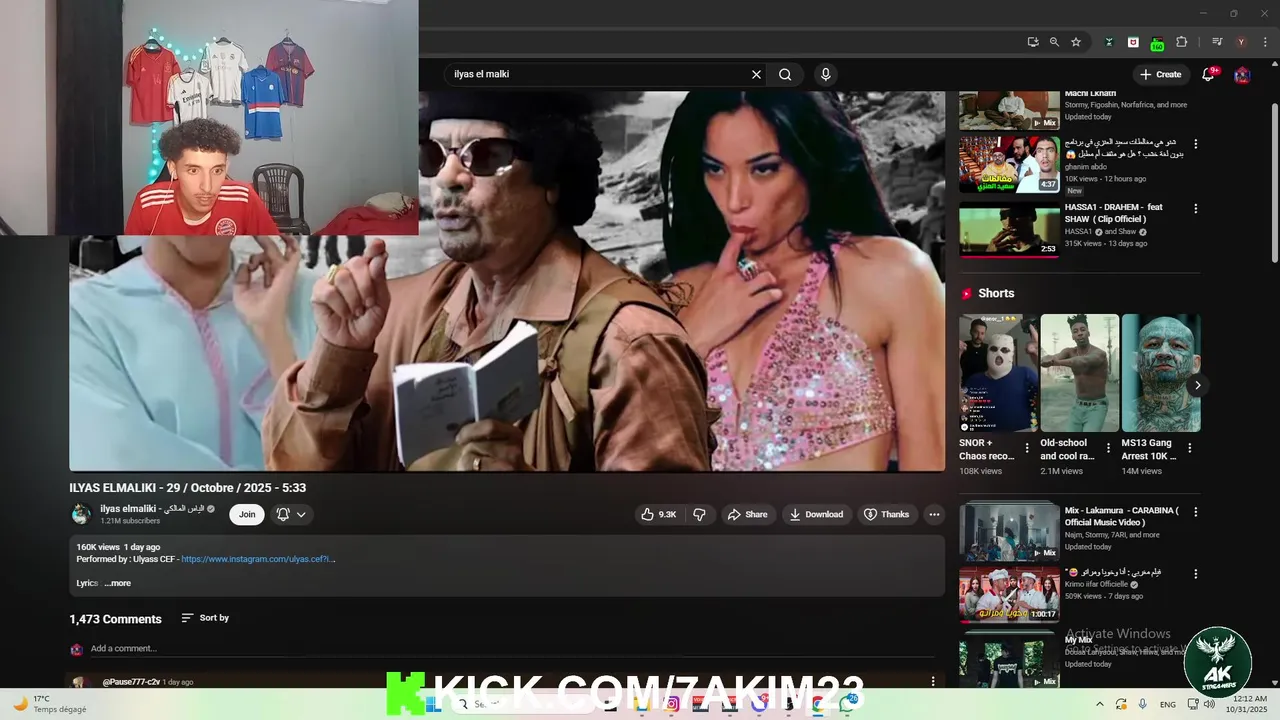Open the 4:37 Arabic video thumbnail
This screenshot has height=720, width=1280.
tap(1009, 164)
